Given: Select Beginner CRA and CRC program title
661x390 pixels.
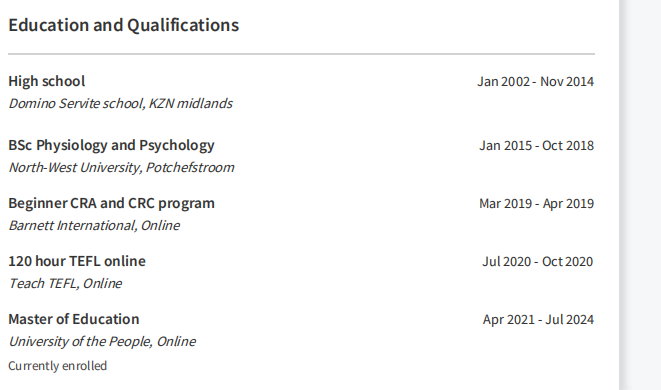Looking at the screenshot, I should (111, 203).
